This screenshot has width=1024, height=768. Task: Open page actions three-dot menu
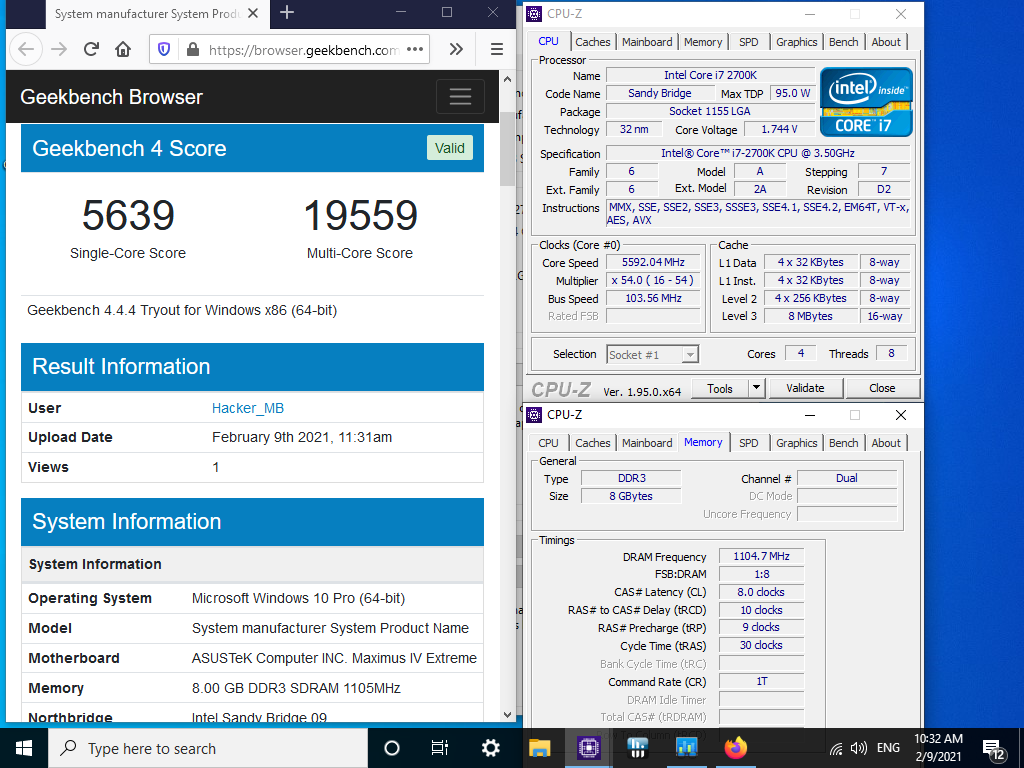415,49
